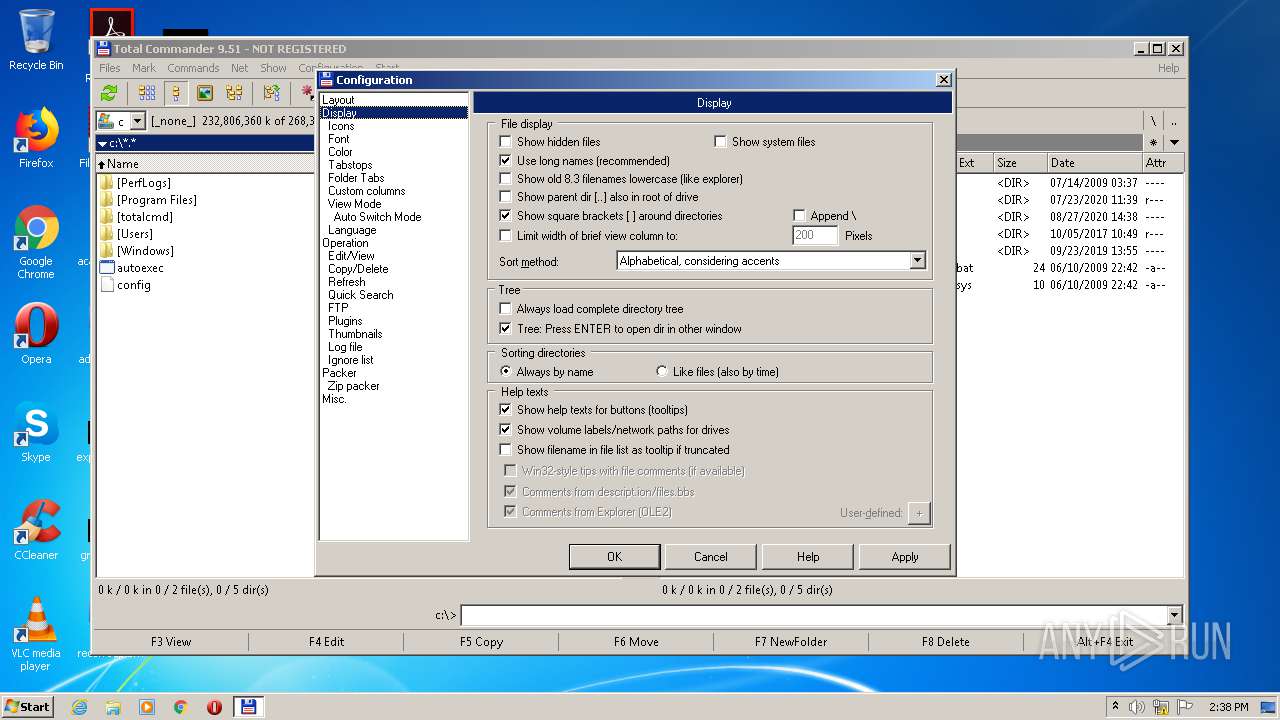Uncheck Use long names option
Image resolution: width=1280 pixels, height=720 pixels.
pyautogui.click(x=505, y=160)
